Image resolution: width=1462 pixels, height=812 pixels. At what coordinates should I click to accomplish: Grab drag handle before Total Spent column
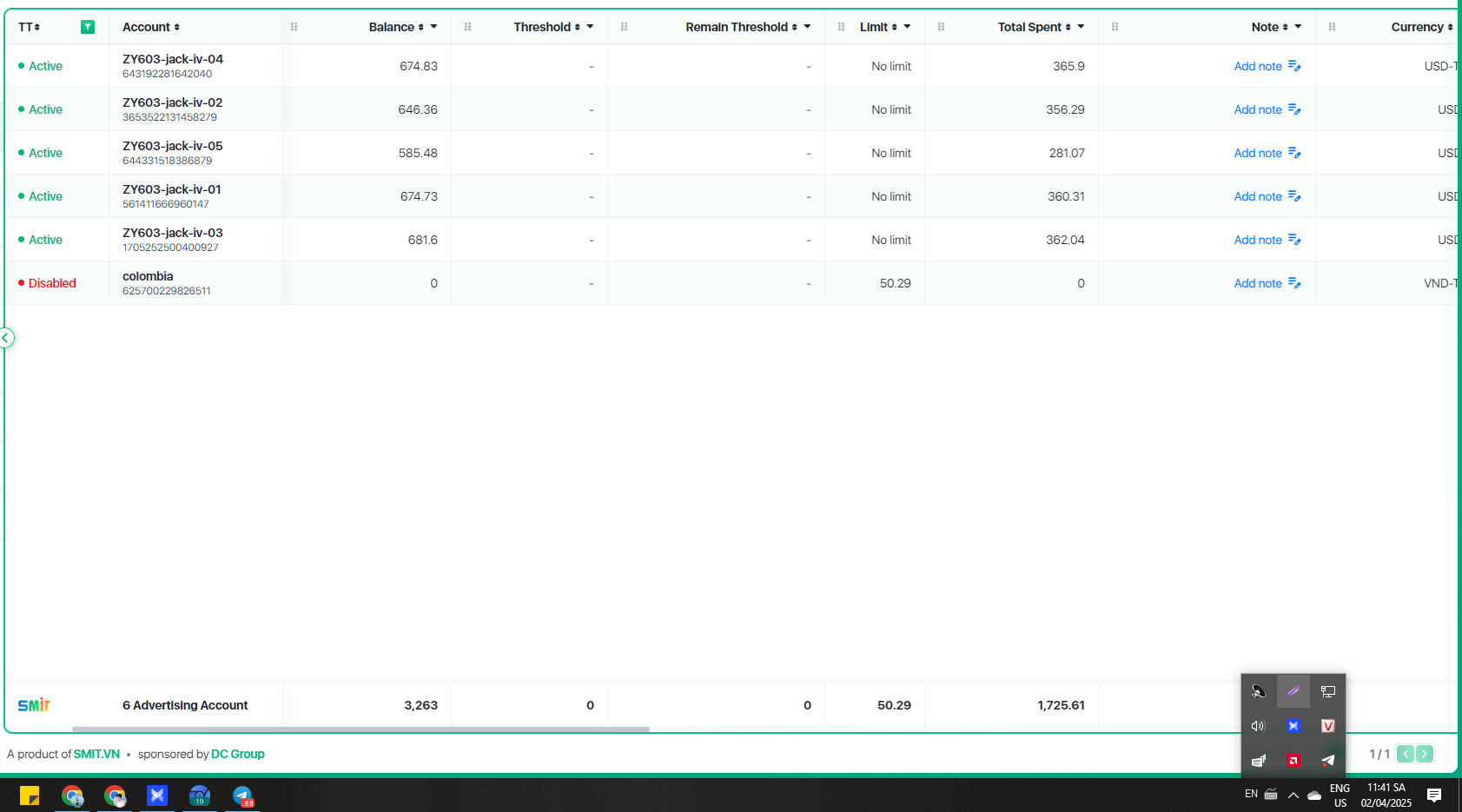[x=941, y=27]
